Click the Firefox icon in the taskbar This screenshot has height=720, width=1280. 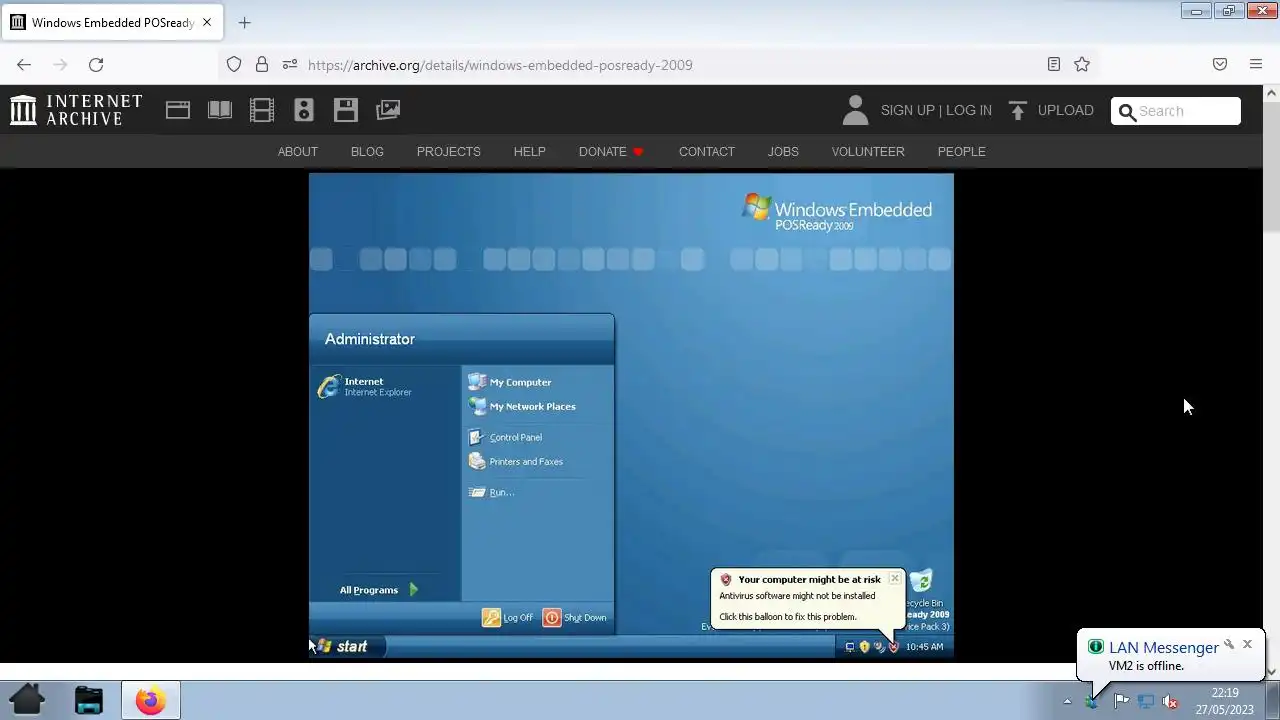(x=151, y=700)
